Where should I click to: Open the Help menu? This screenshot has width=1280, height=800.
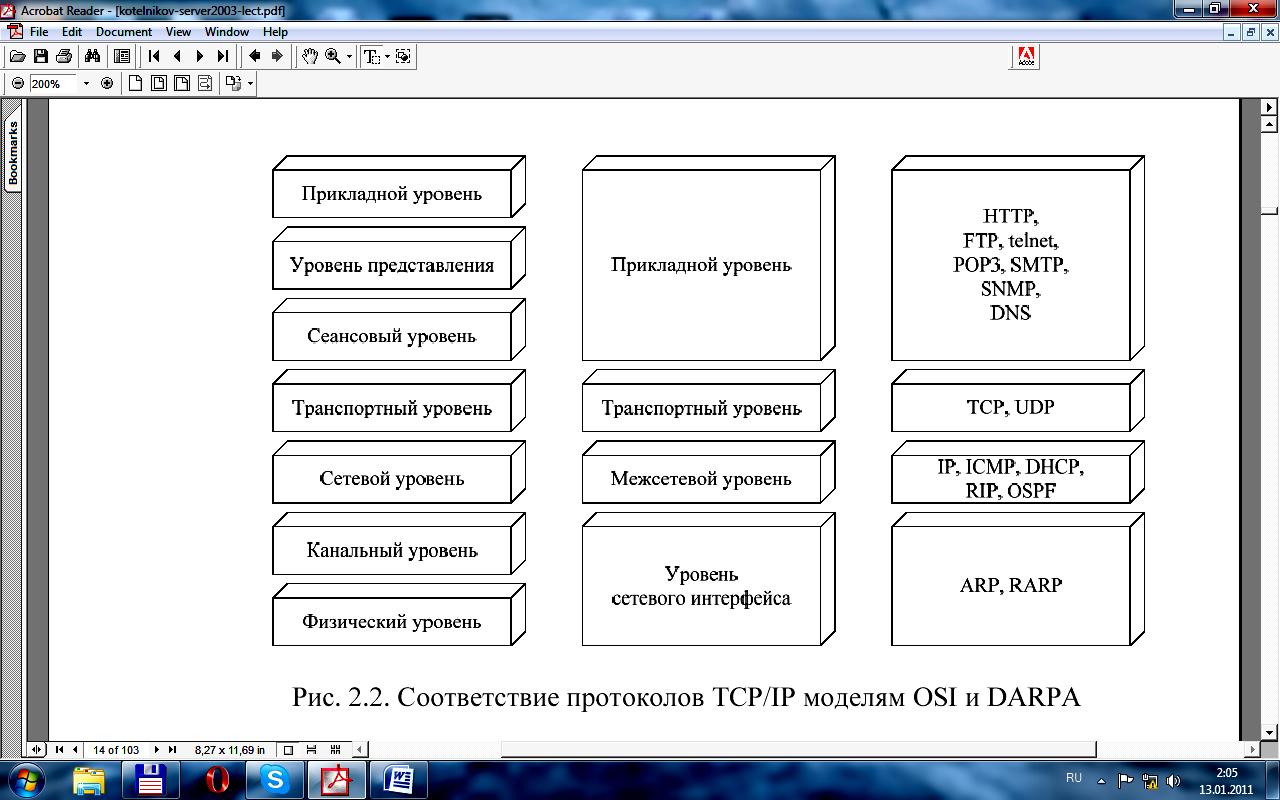click(x=275, y=32)
